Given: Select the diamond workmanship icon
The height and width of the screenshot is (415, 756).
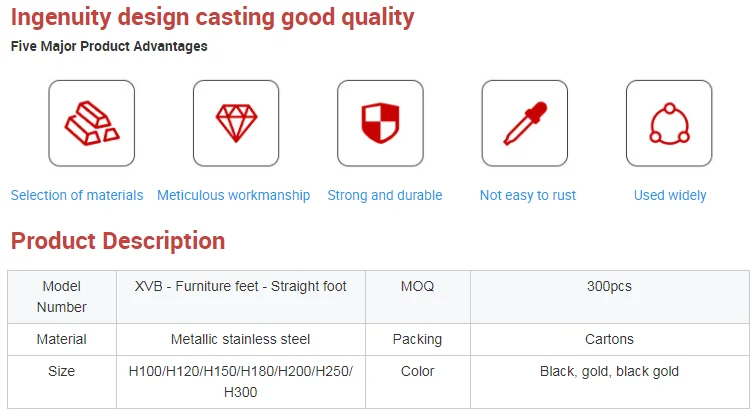Looking at the screenshot, I should tap(236, 123).
